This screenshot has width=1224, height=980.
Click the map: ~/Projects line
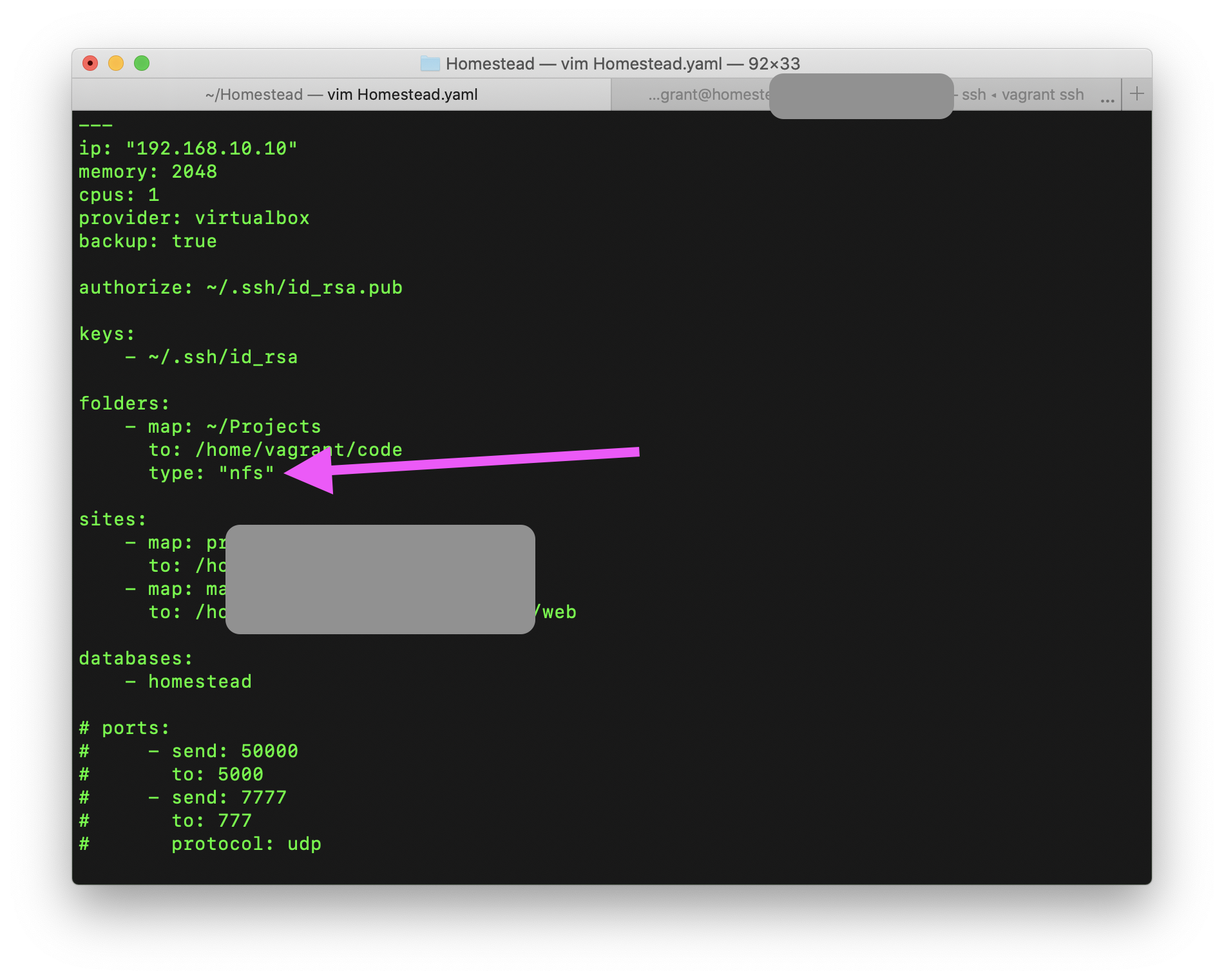point(223,427)
